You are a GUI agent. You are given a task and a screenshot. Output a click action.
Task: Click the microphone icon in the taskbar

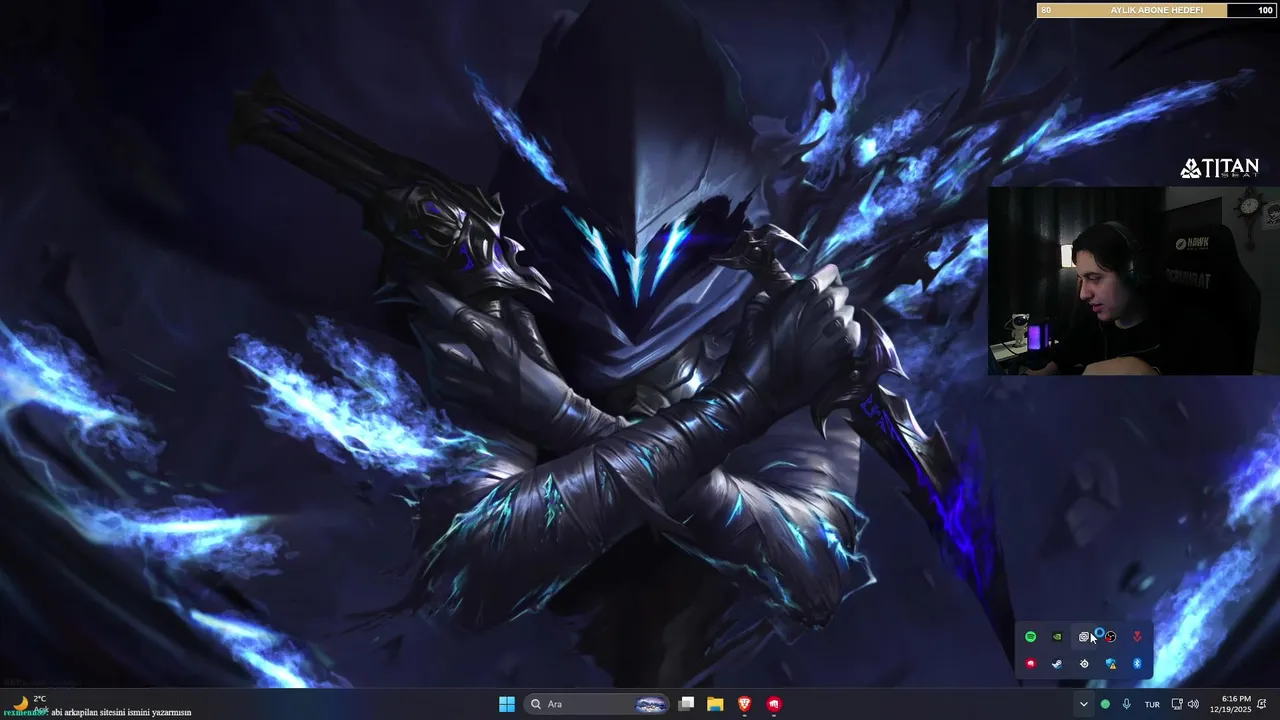coord(1127,704)
